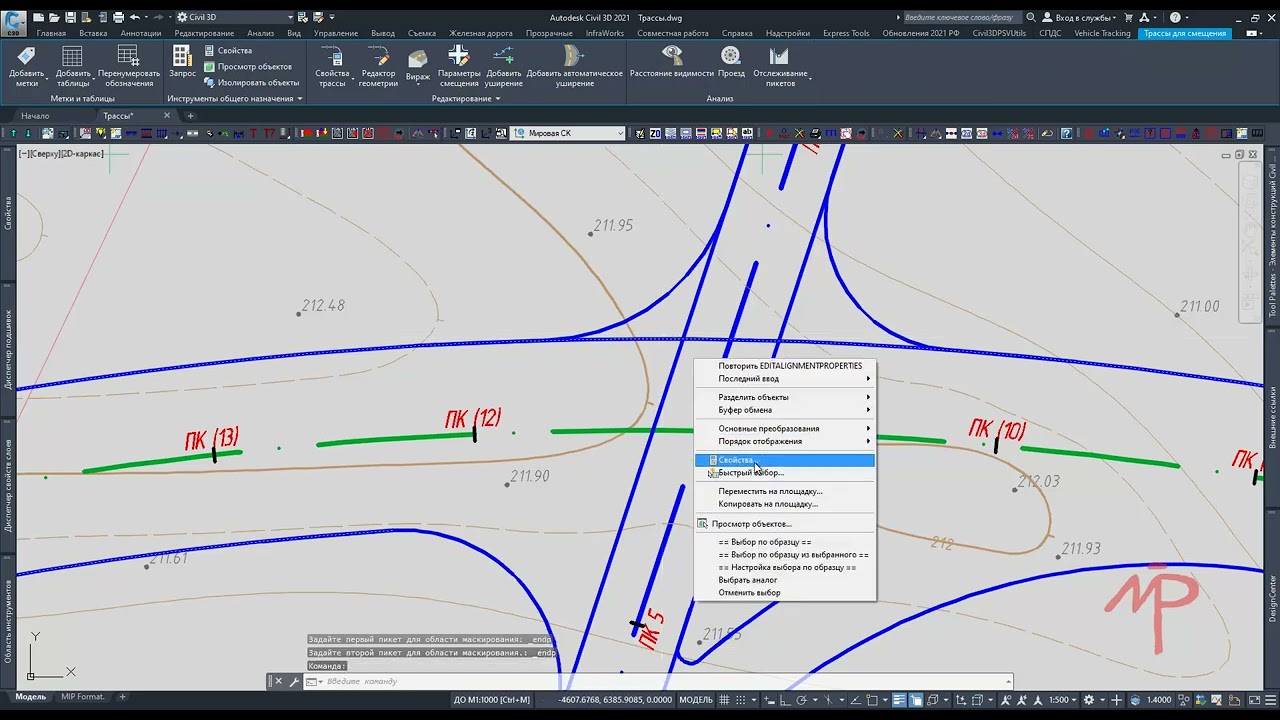Toggle clean screen icon in the status bar
The image size is (1280, 720).
click(1254, 700)
